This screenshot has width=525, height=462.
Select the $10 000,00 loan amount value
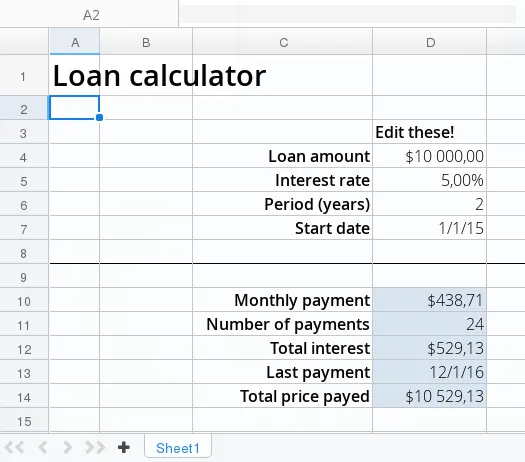tap(429, 156)
